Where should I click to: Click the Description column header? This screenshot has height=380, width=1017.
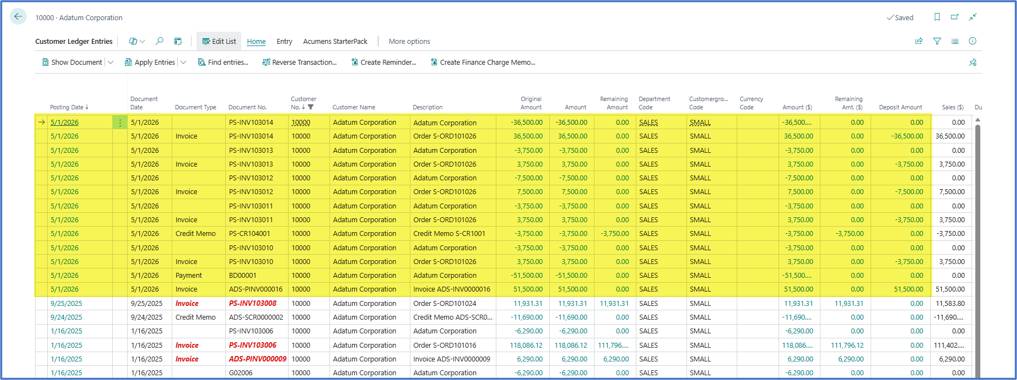tap(427, 107)
